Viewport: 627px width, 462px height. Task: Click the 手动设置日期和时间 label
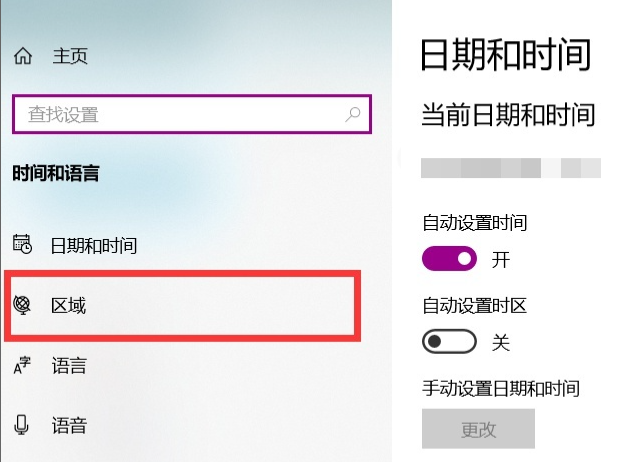pyautogui.click(x=501, y=388)
